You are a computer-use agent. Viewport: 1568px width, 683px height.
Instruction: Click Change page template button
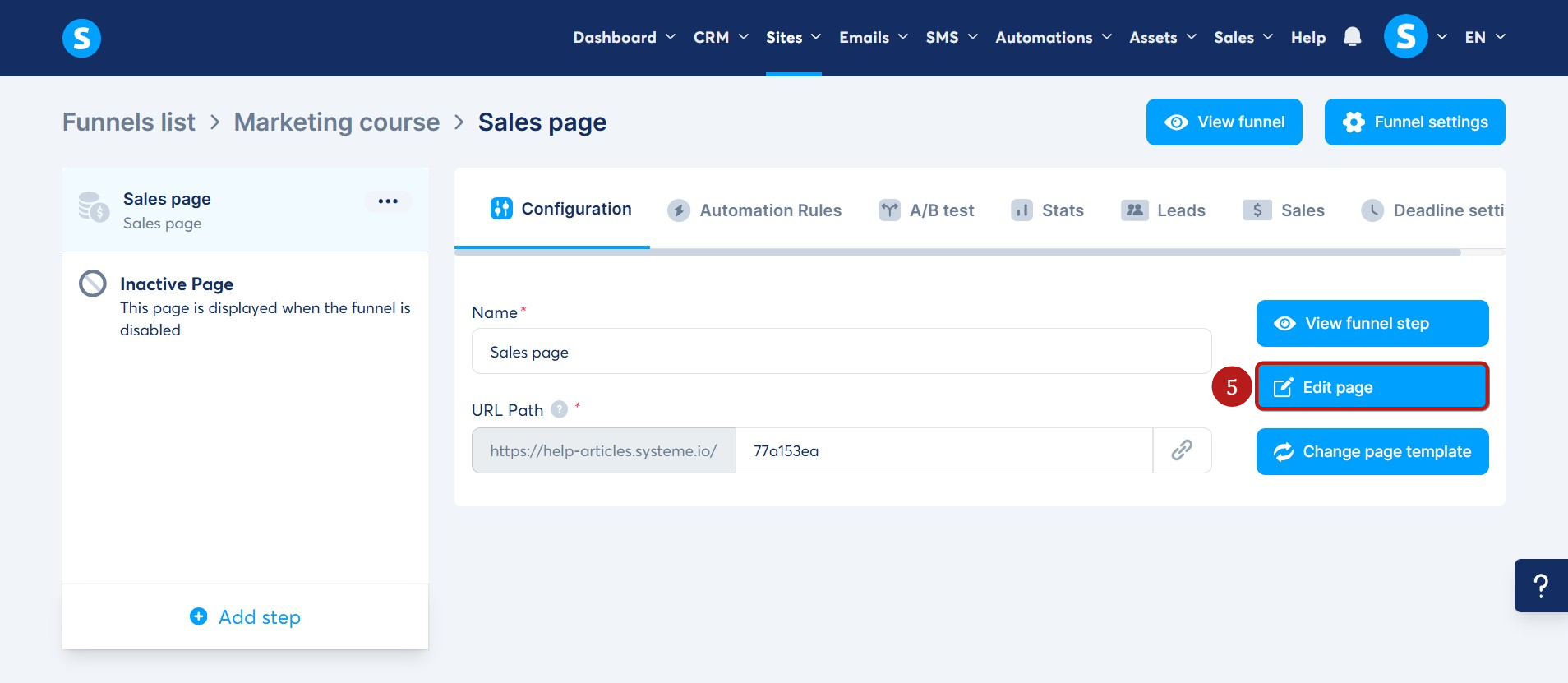(1372, 451)
